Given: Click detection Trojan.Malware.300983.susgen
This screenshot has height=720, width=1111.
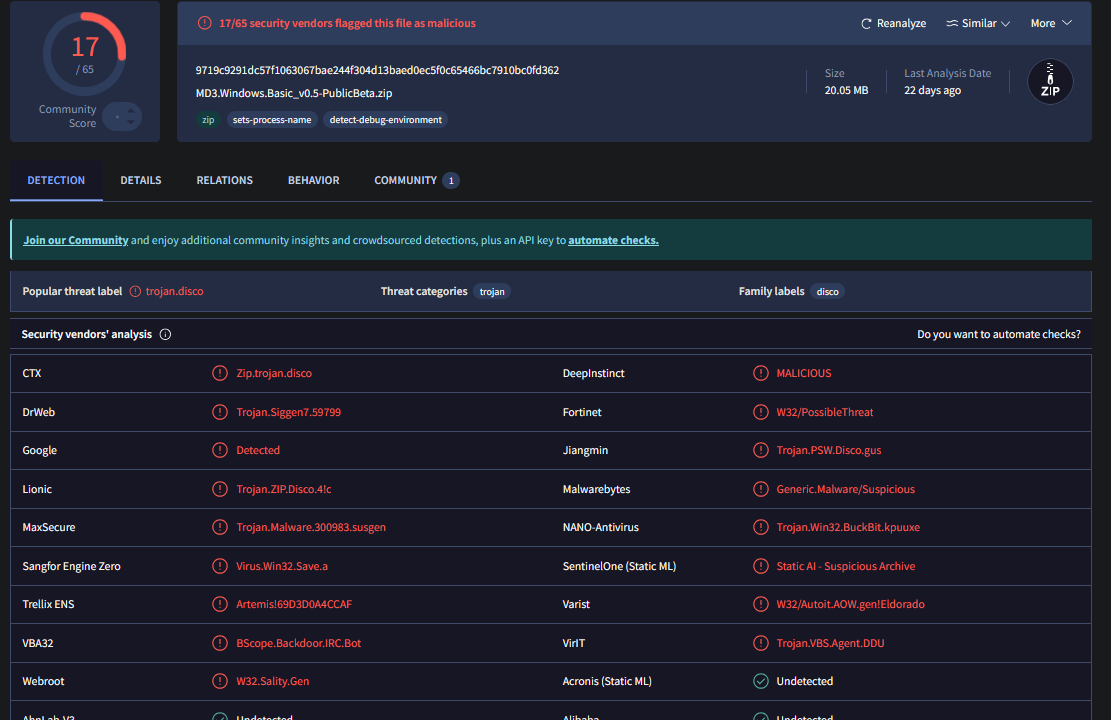Looking at the screenshot, I should 311,527.
